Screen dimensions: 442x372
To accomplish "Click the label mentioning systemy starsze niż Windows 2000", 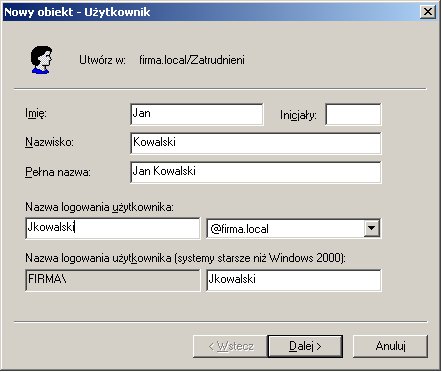I will pos(185,258).
